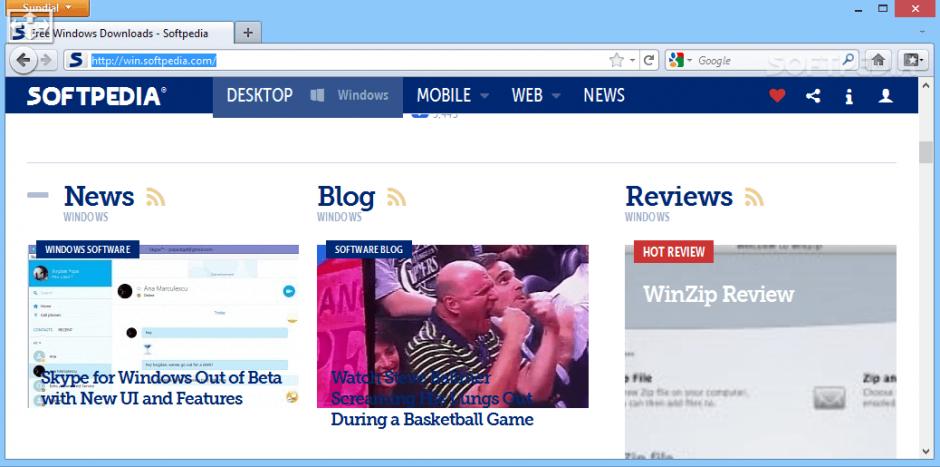Subscribe to the News RSS feed icon

[155, 197]
